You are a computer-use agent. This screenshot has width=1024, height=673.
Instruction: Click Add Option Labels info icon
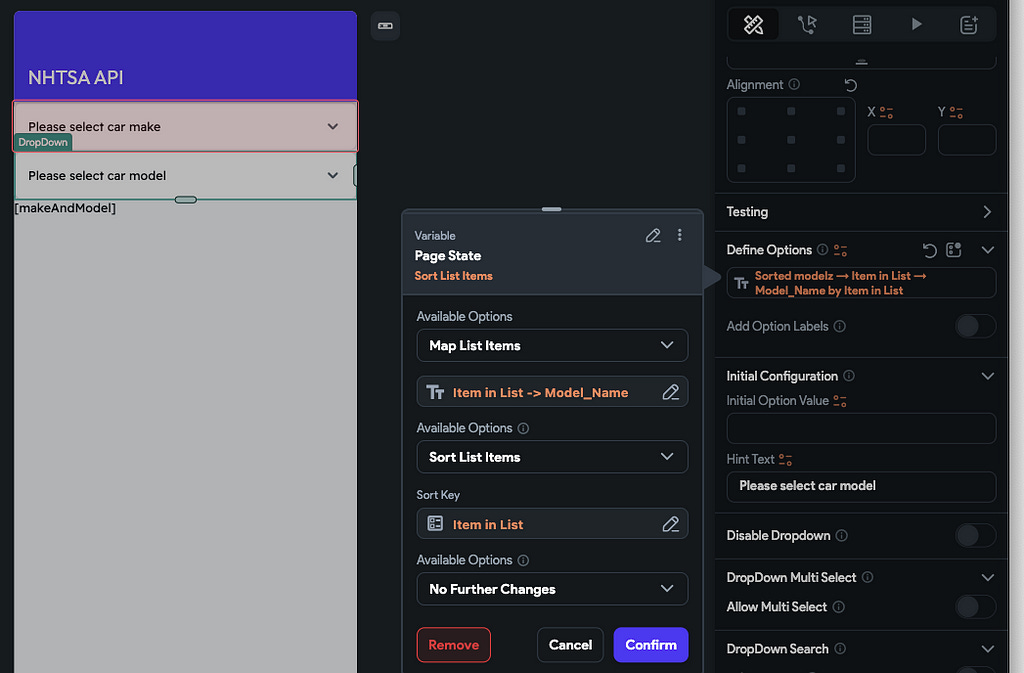(840, 326)
